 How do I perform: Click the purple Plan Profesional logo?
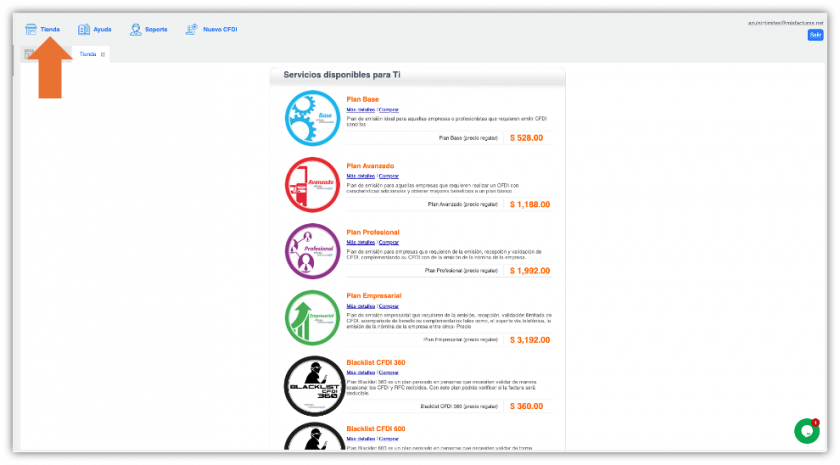[312, 251]
